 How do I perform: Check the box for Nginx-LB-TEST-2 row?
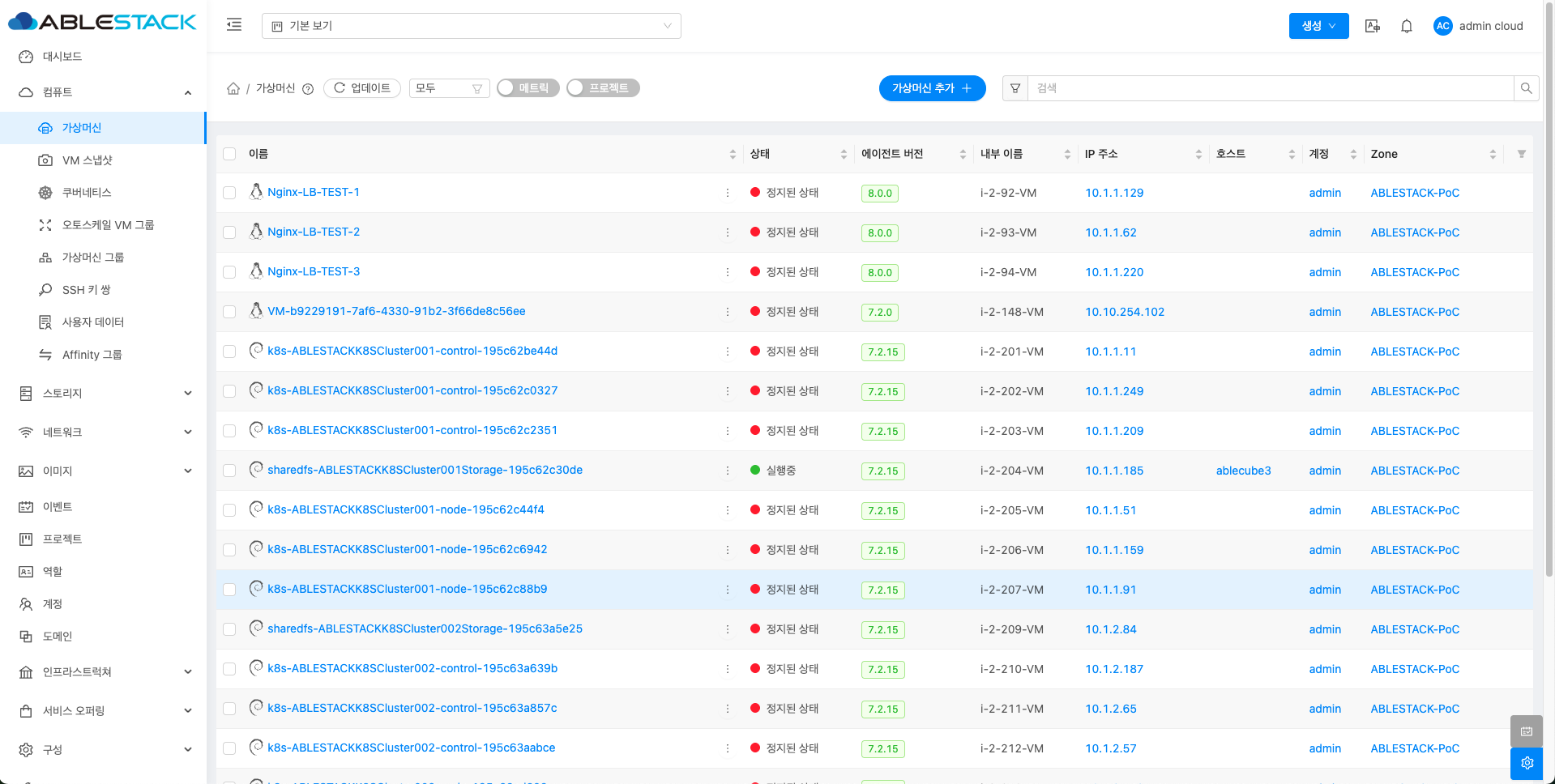(229, 232)
